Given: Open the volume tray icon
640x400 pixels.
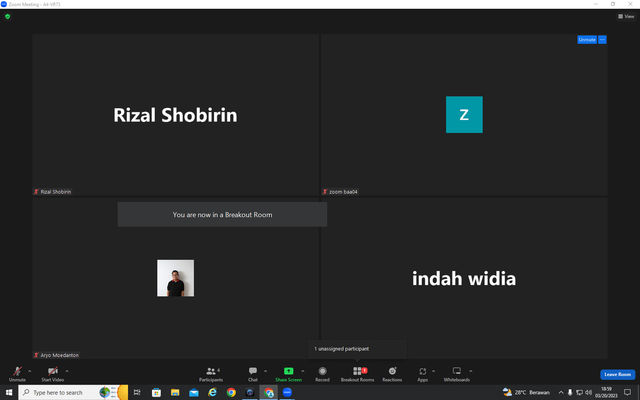Looking at the screenshot, I should tap(588, 392).
